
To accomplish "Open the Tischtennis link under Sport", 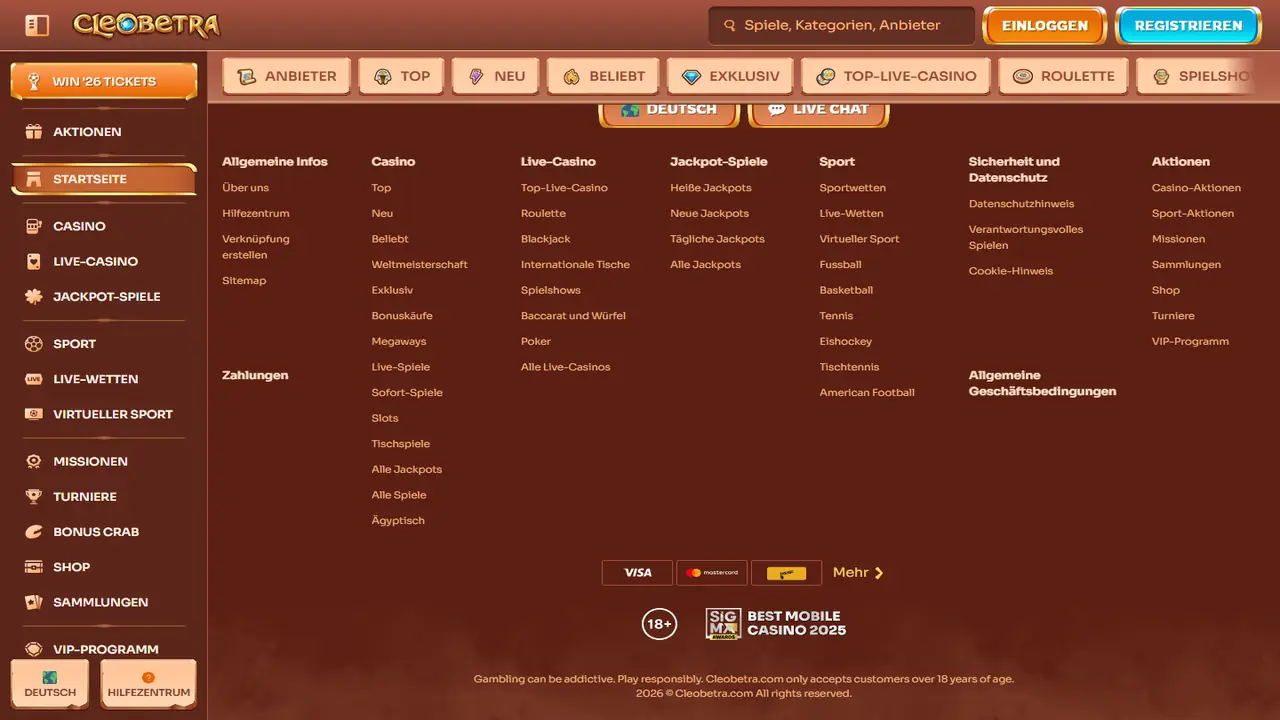I will (x=848, y=367).
